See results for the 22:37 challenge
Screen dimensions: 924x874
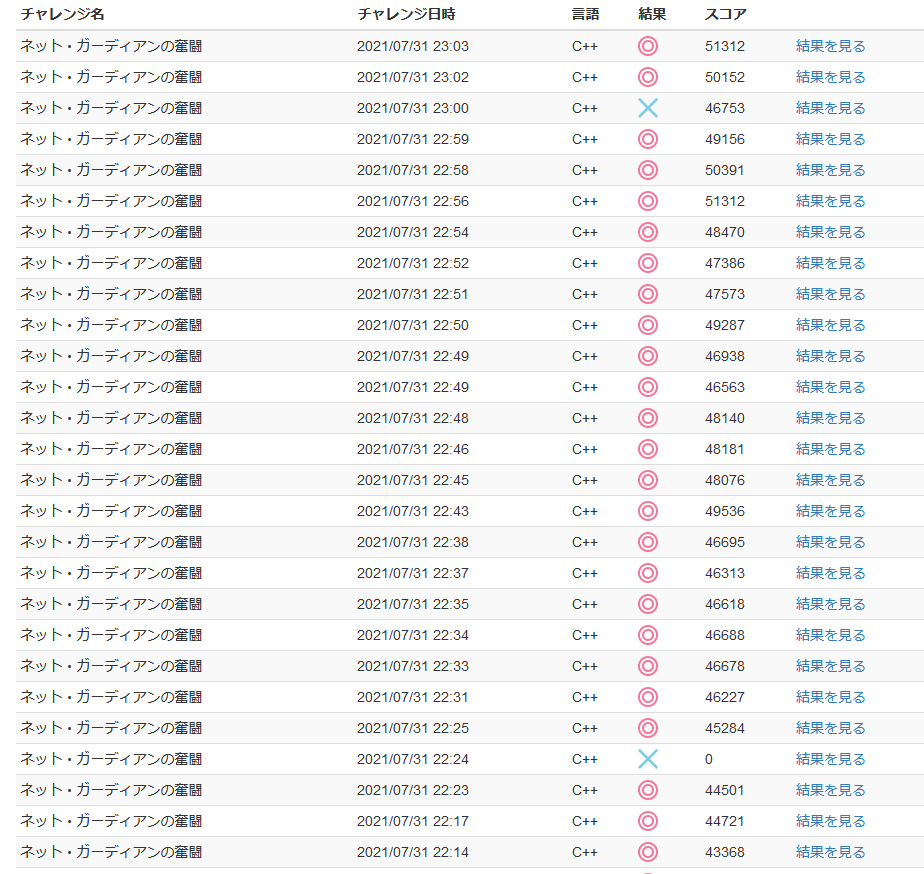pos(830,573)
